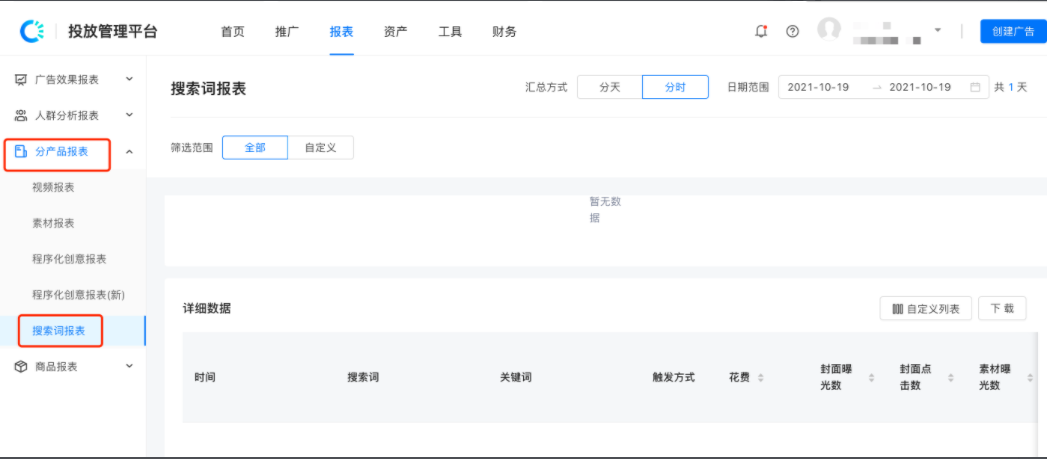Open the account dropdown arrow
This screenshot has width=1047, height=459.
pyautogui.click(x=937, y=31)
